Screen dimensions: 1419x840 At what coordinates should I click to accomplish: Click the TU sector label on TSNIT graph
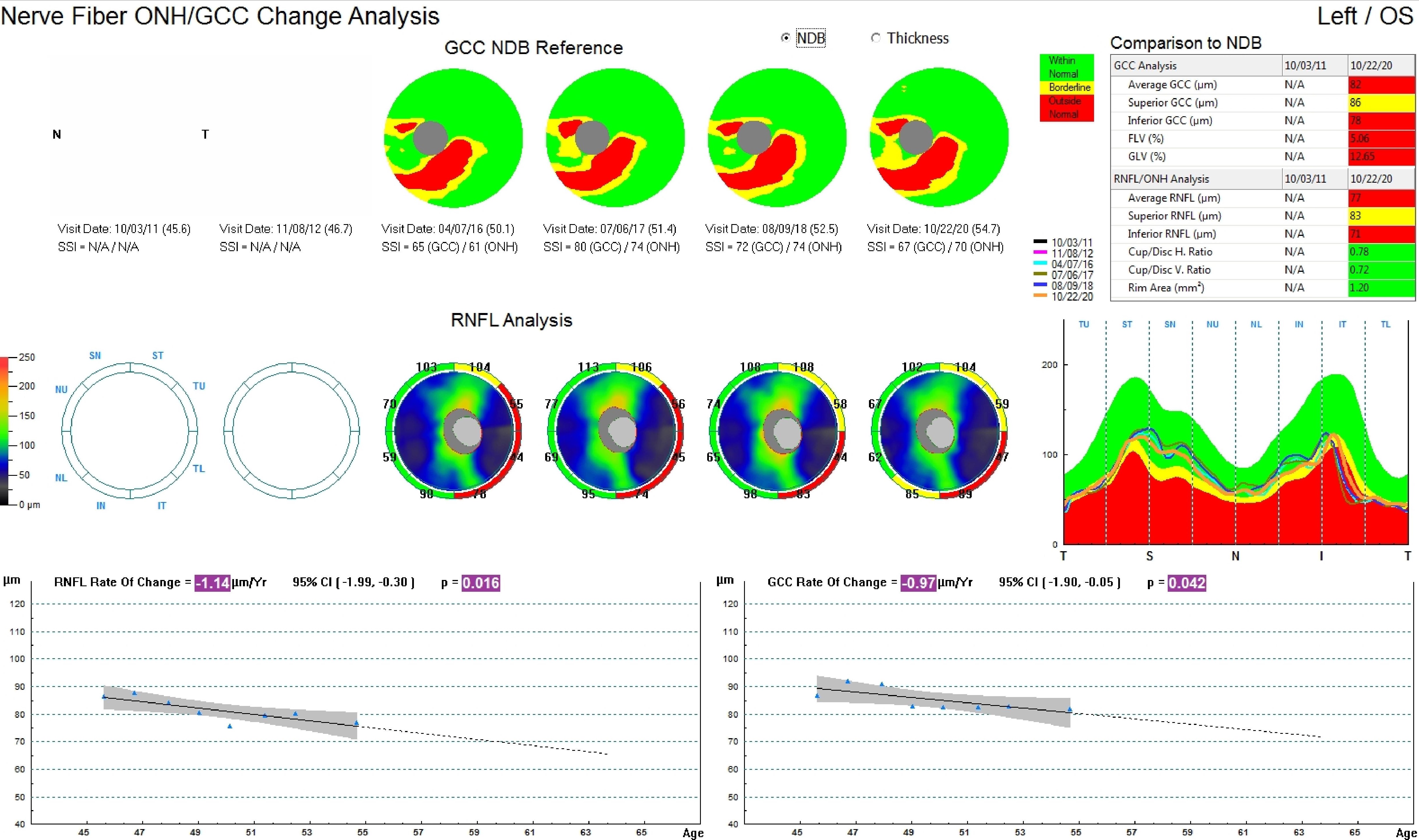click(1084, 324)
